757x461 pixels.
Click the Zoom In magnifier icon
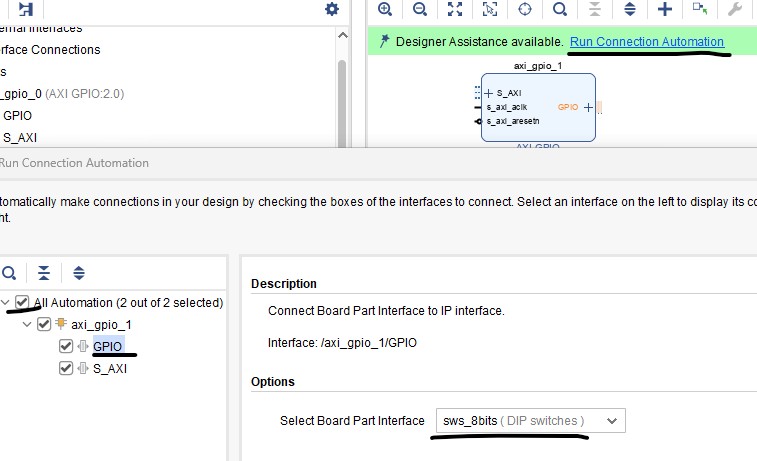pos(385,9)
